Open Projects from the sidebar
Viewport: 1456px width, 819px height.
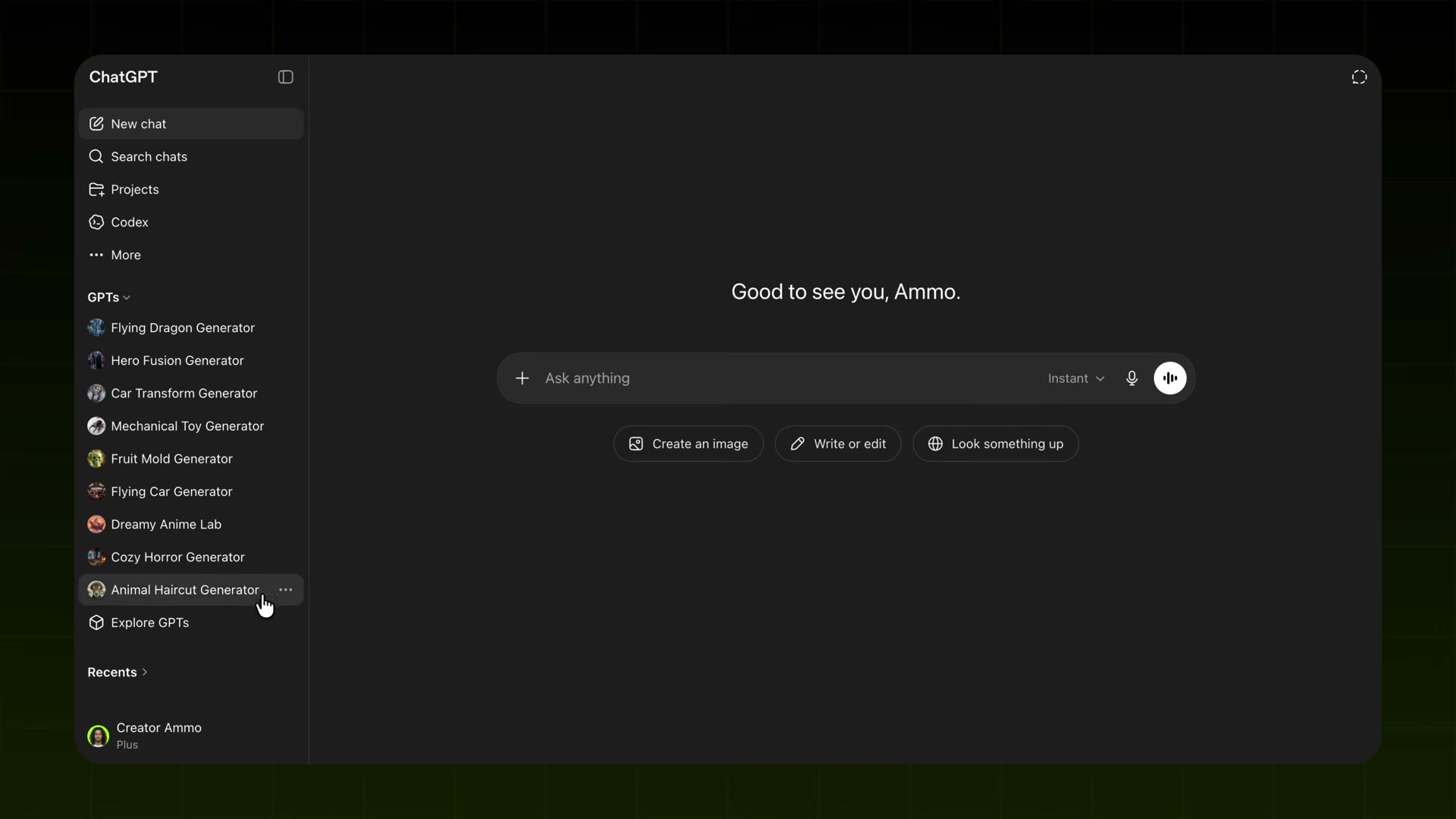coord(191,190)
